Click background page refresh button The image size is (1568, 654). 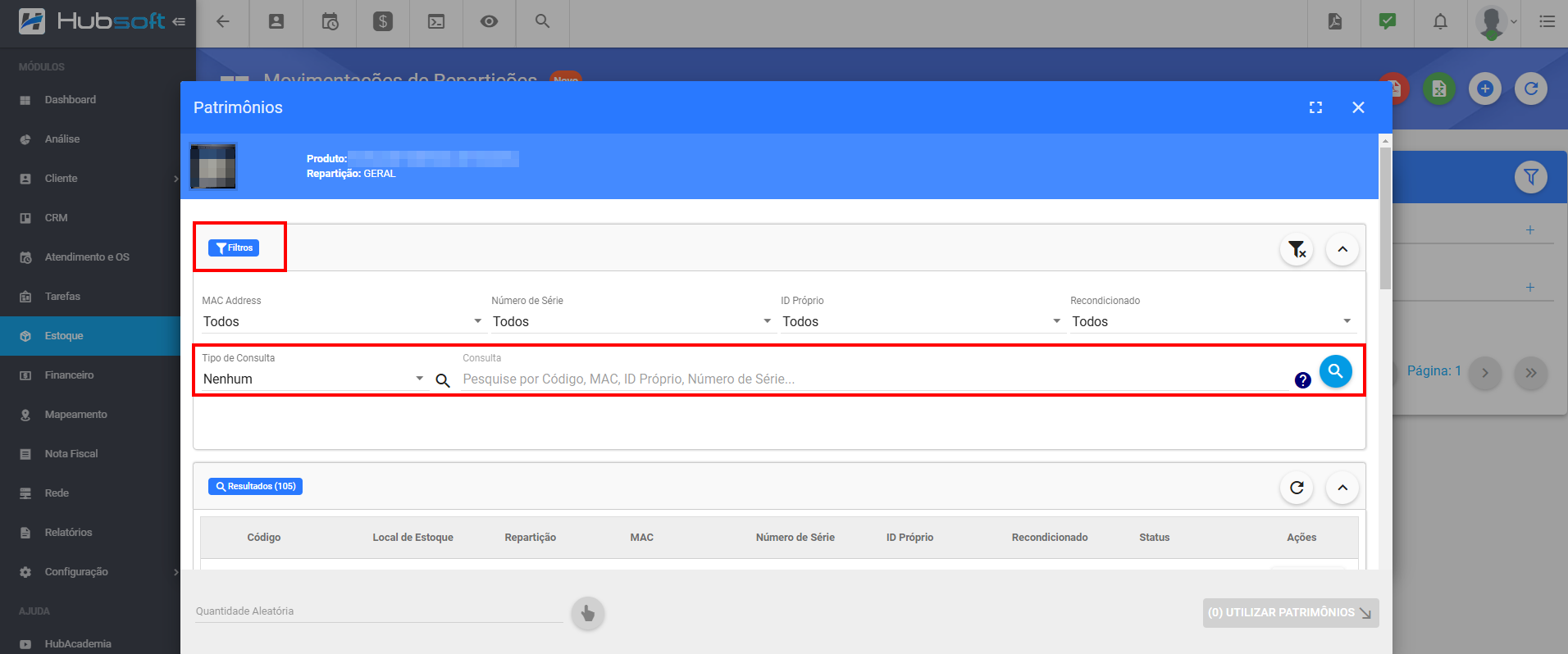pos(1531,89)
